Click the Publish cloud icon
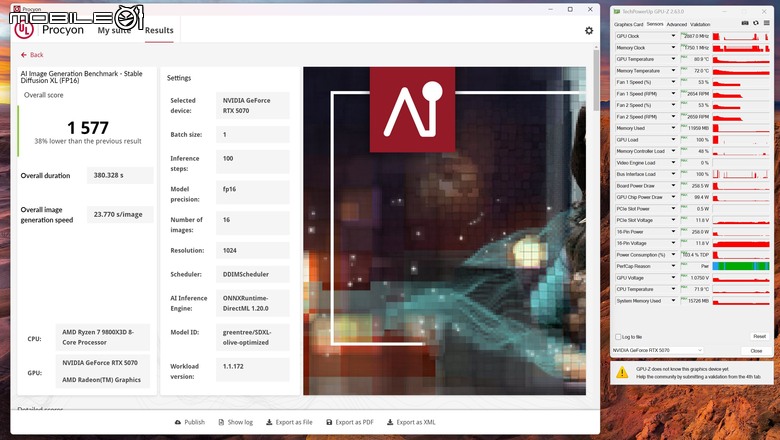This screenshot has width=780, height=440. (x=178, y=422)
